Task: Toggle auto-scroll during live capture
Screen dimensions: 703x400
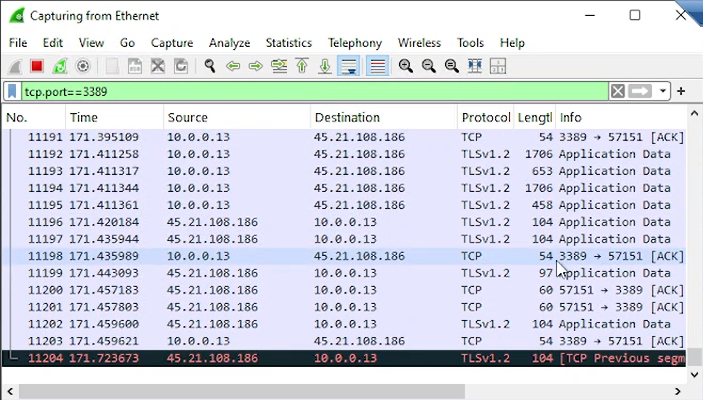Action: 348,66
